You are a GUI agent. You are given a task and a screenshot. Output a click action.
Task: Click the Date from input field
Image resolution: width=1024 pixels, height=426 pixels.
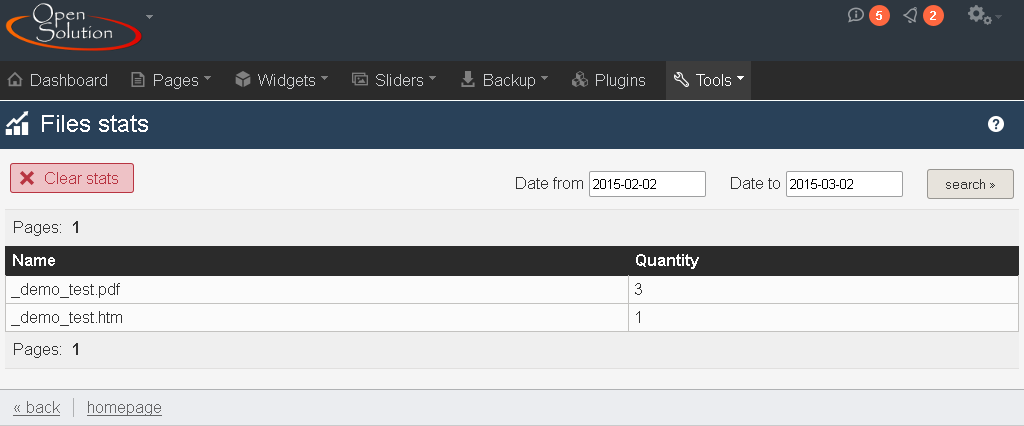[647, 184]
